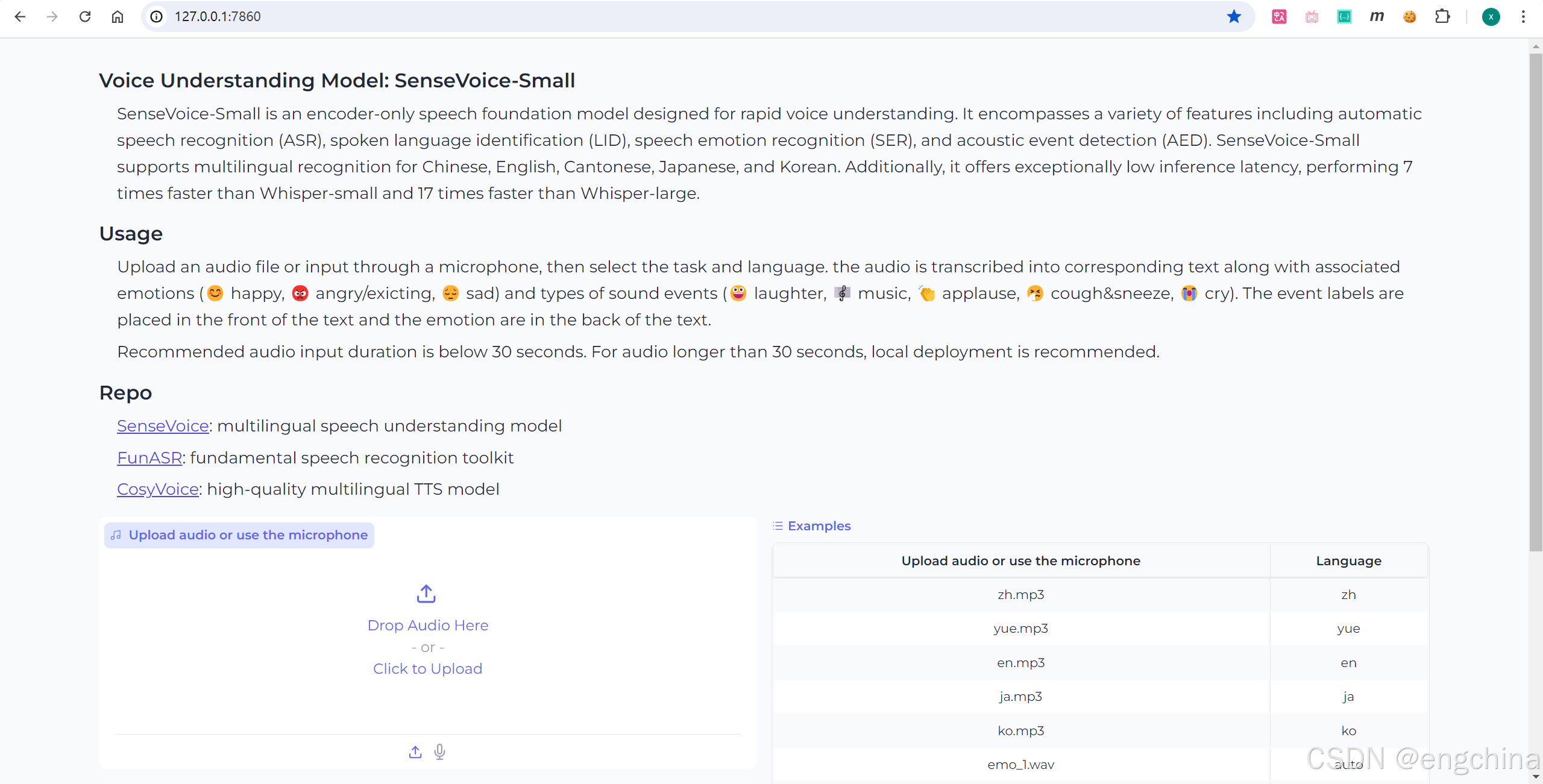This screenshot has width=1543, height=784.
Task: Click the Examples heading label
Action: coord(819,526)
